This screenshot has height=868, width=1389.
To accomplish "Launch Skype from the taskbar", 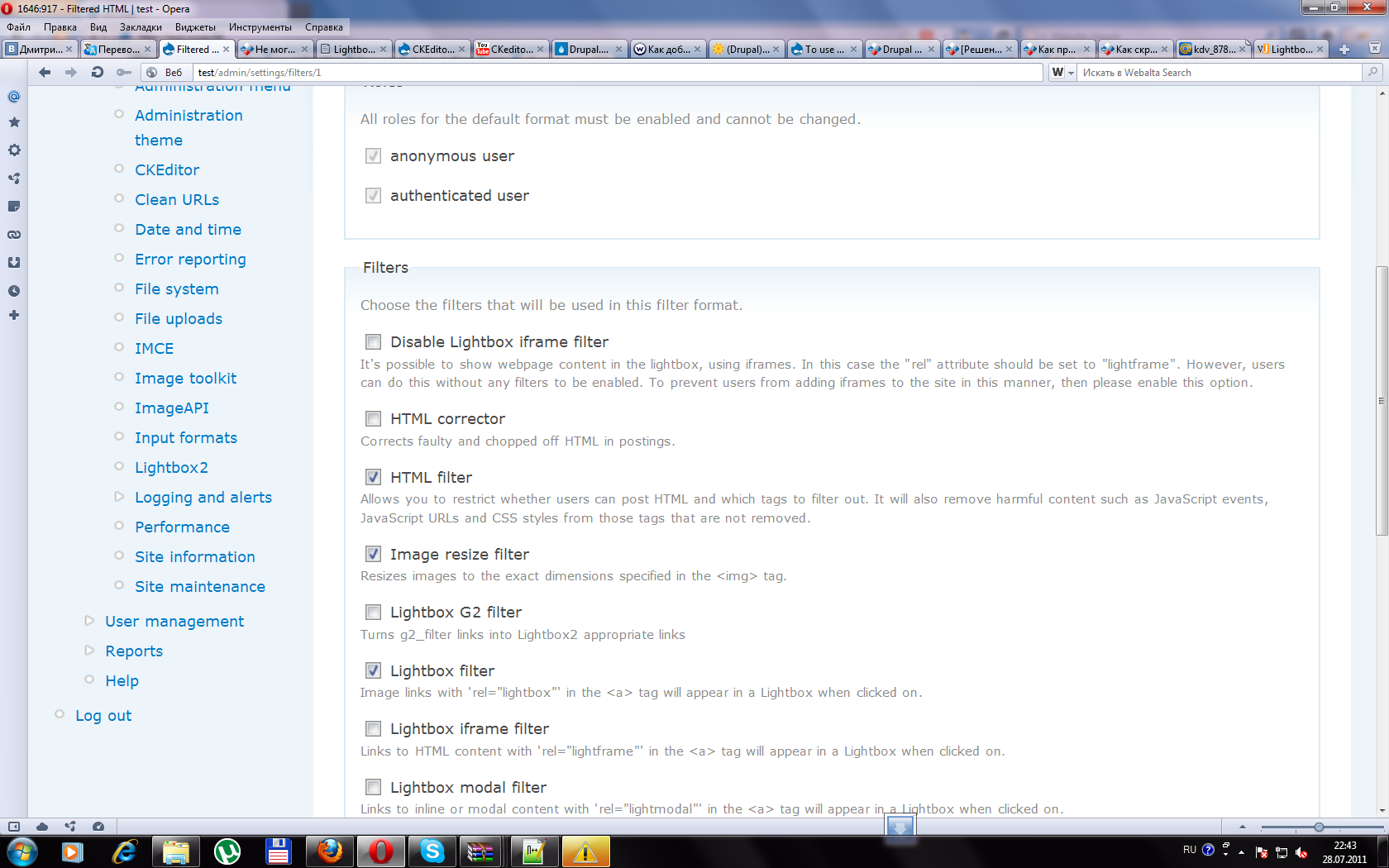I will point(432,851).
